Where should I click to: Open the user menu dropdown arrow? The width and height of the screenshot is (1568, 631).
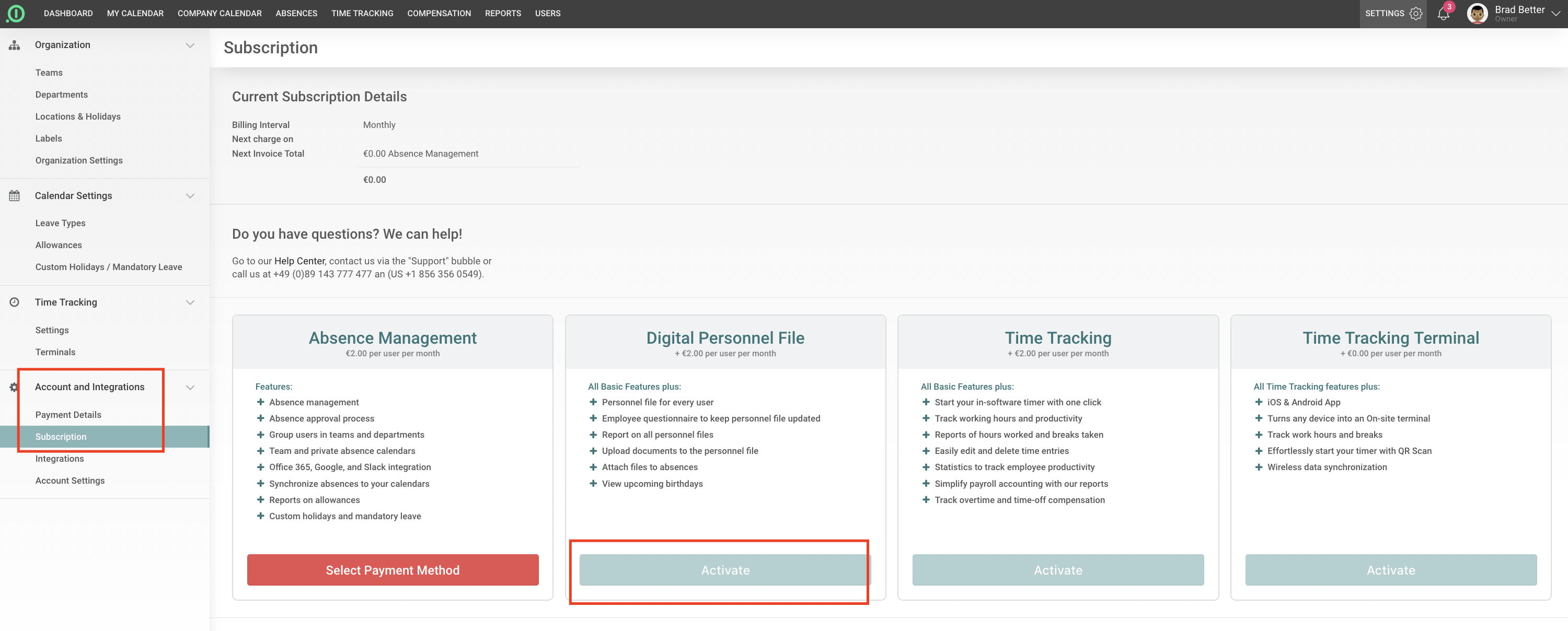coord(1556,14)
